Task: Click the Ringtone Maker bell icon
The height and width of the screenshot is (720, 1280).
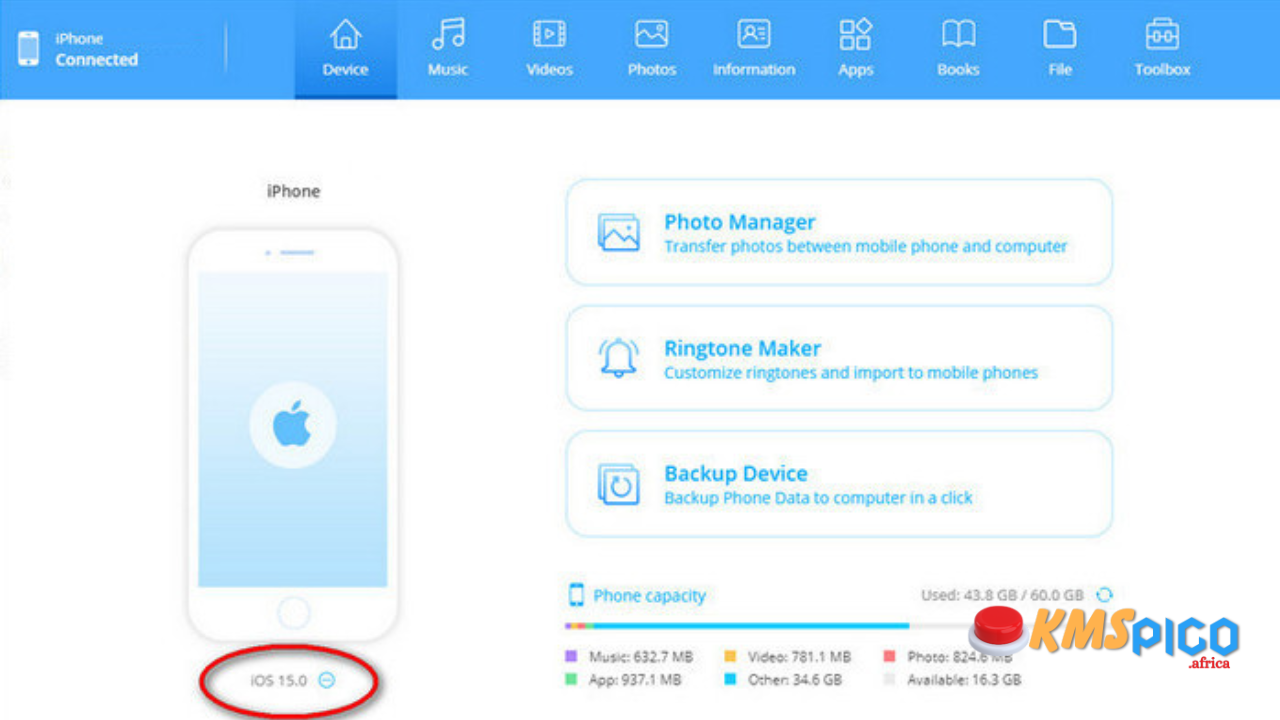Action: tap(618, 358)
